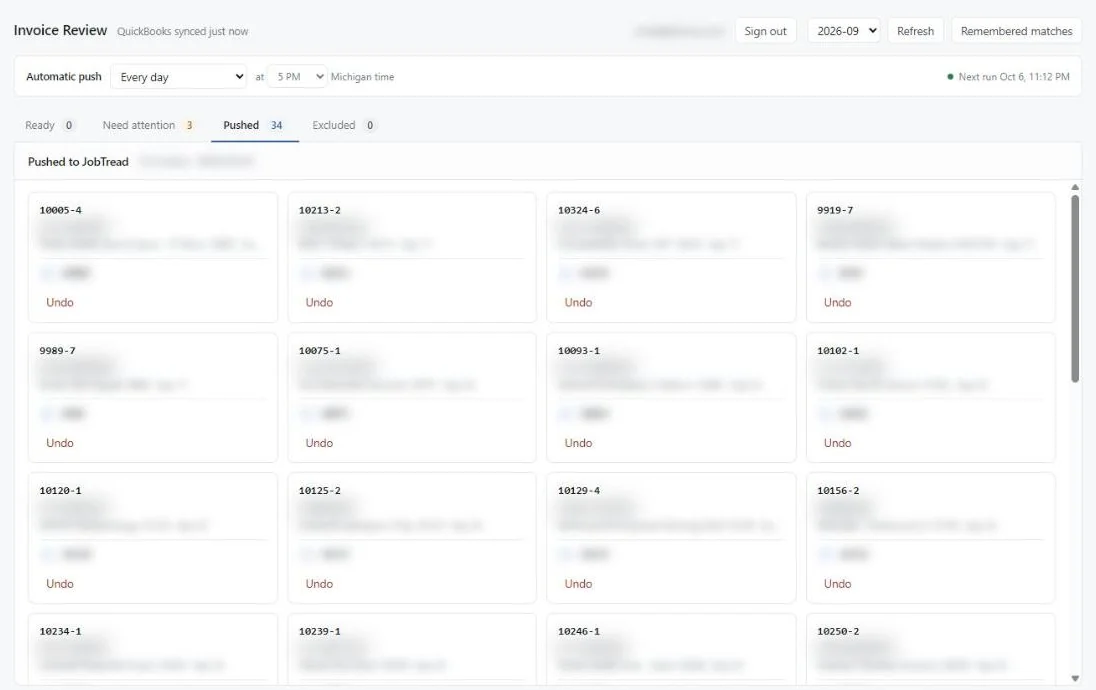Viewport: 1096px width, 690px height.
Task: Click the Need attention count badge 3
Action: (189, 125)
